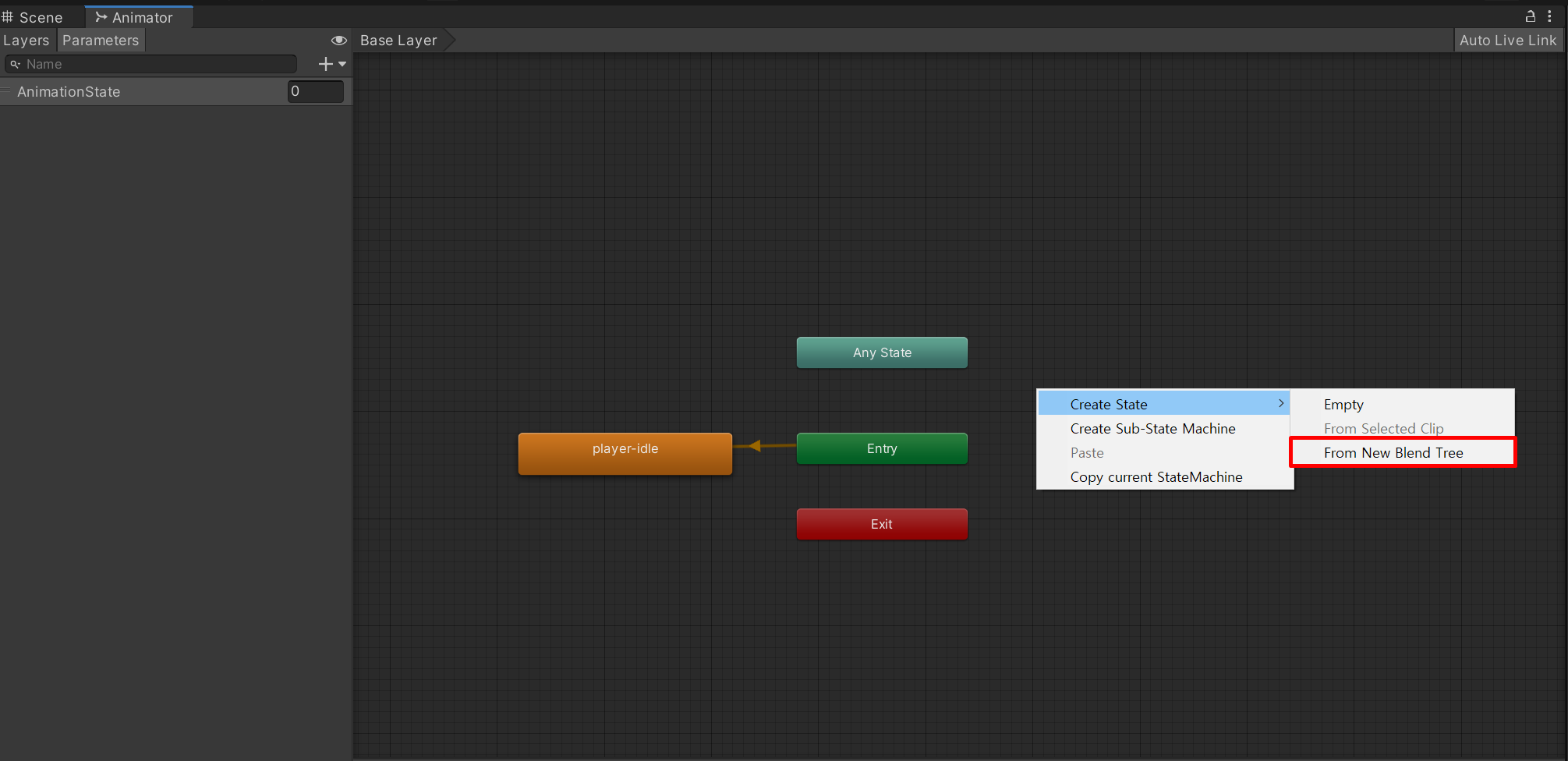Select the Entry to player-idle transition arrow
Screen dimensions: 1568x761
(x=764, y=446)
